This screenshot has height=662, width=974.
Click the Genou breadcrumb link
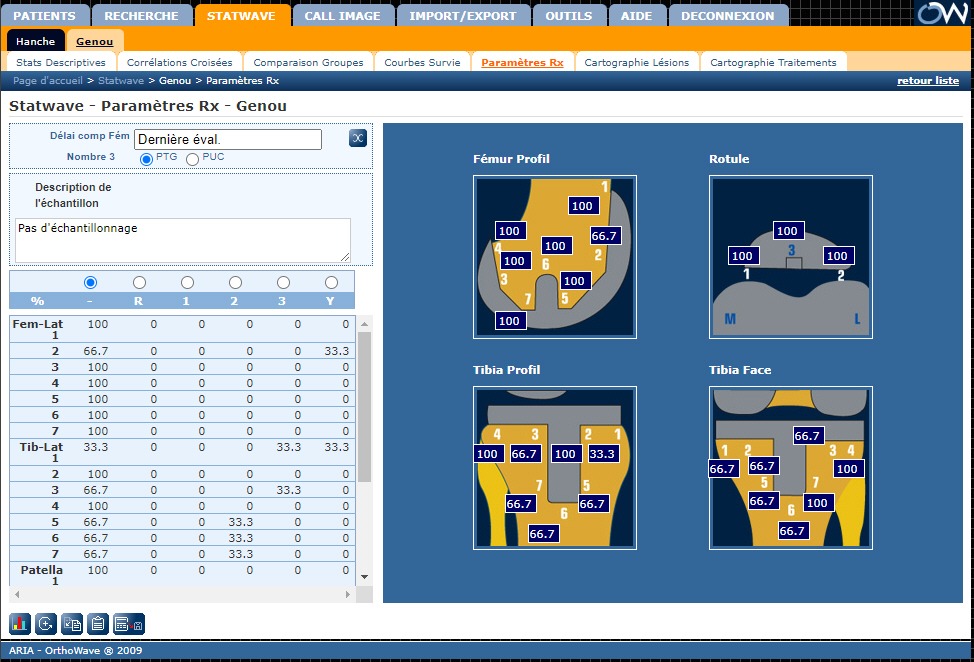175,81
